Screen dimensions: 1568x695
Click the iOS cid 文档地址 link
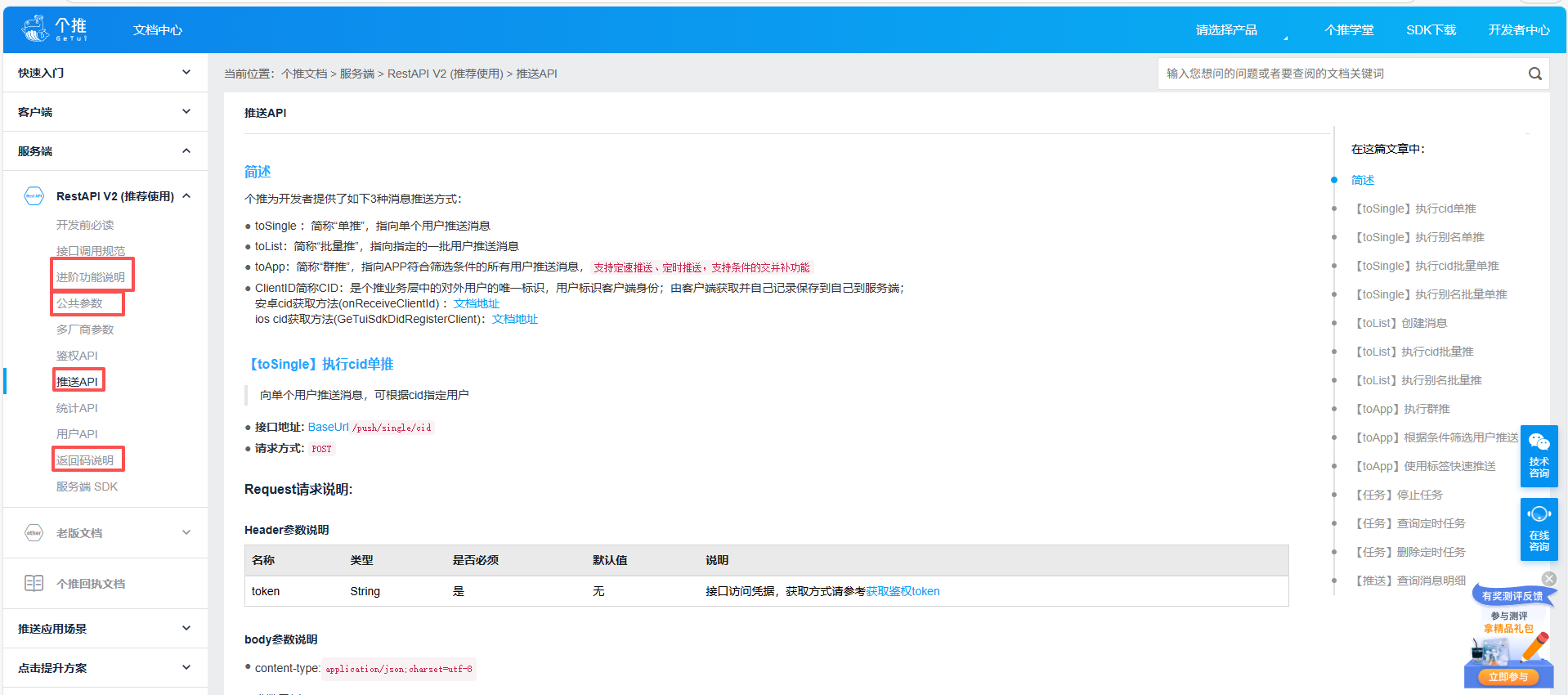[515, 319]
